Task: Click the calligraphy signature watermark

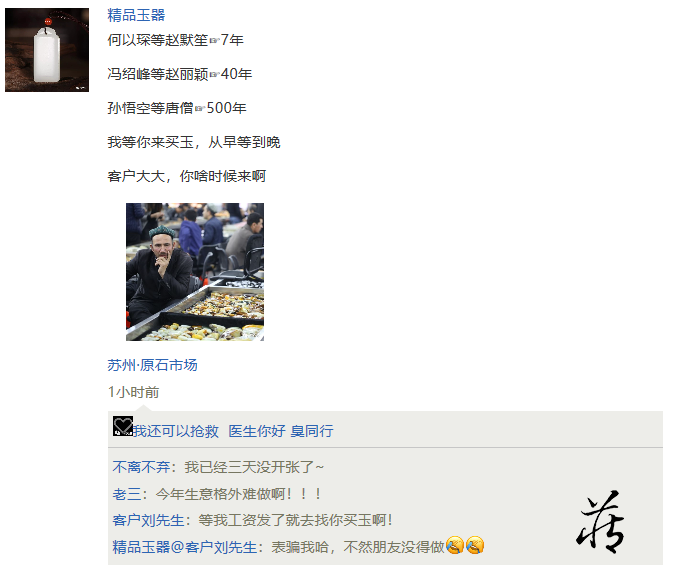Action: [600, 522]
